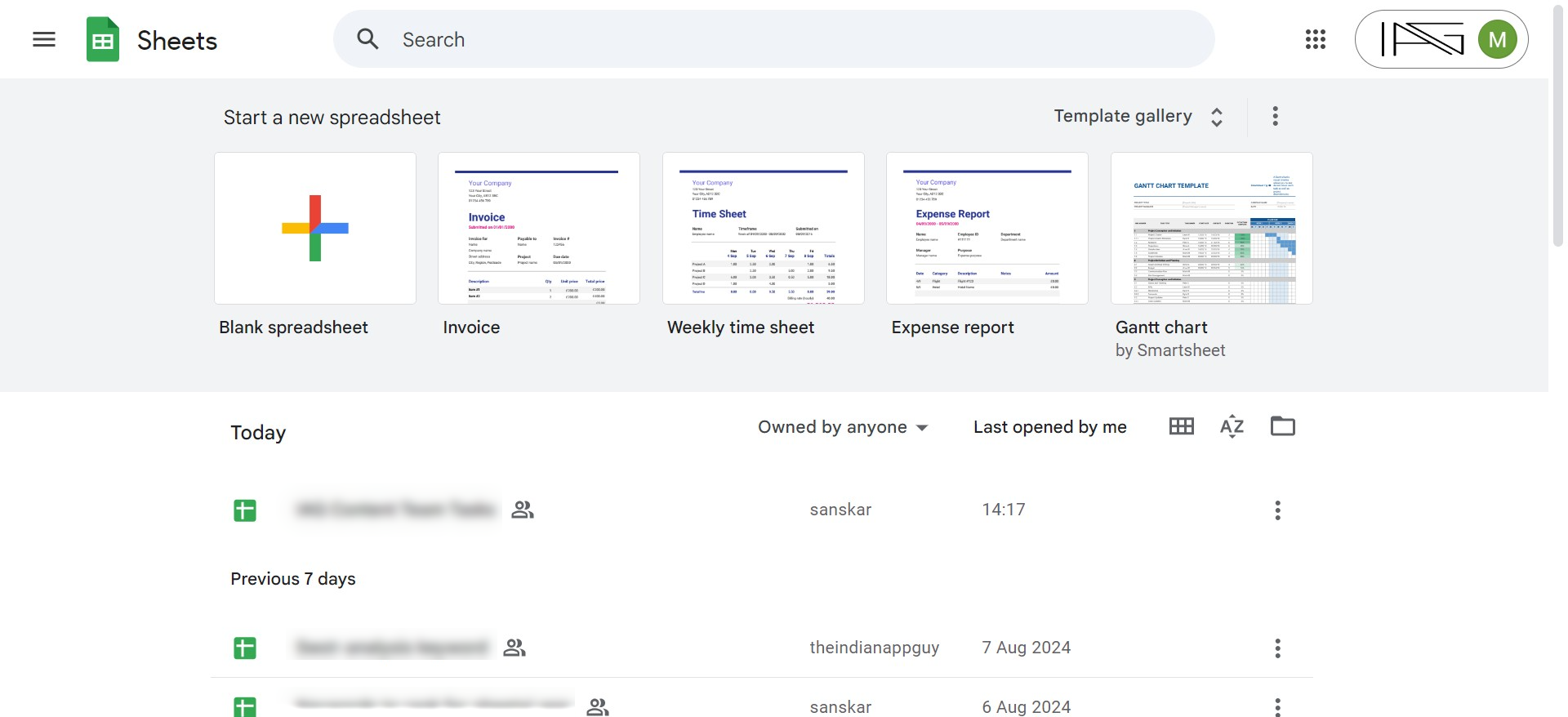
Task: Open the file picker folder icon
Action: tap(1282, 426)
